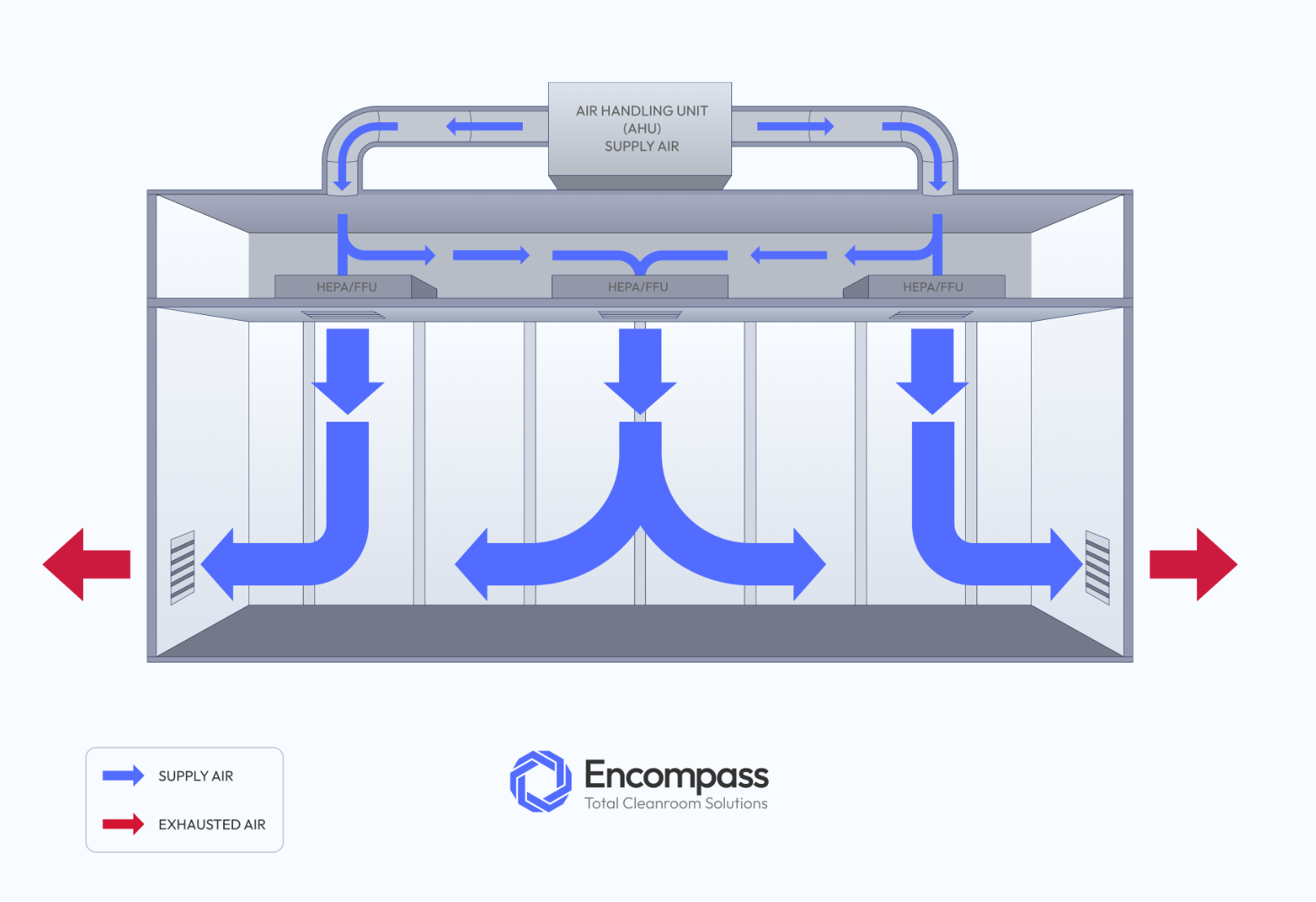Select the left HEPA/FFU unit
The height and width of the screenshot is (902, 1316).
click(x=347, y=287)
